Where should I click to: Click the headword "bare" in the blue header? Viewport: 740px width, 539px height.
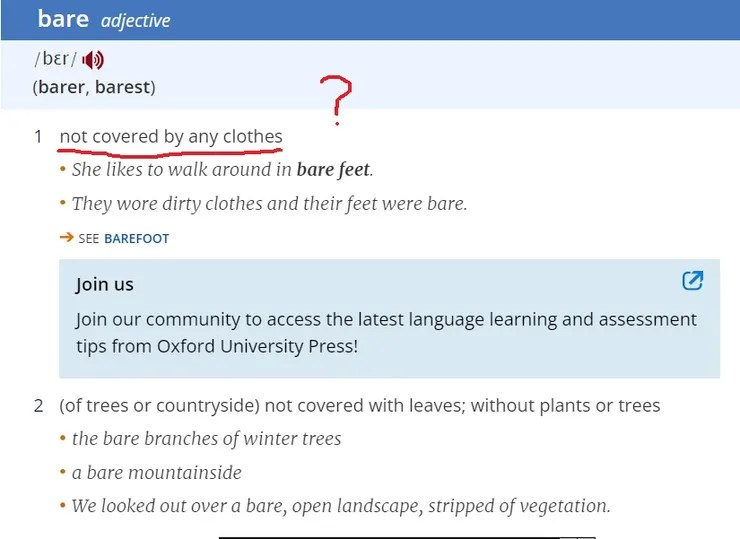click(x=63, y=18)
